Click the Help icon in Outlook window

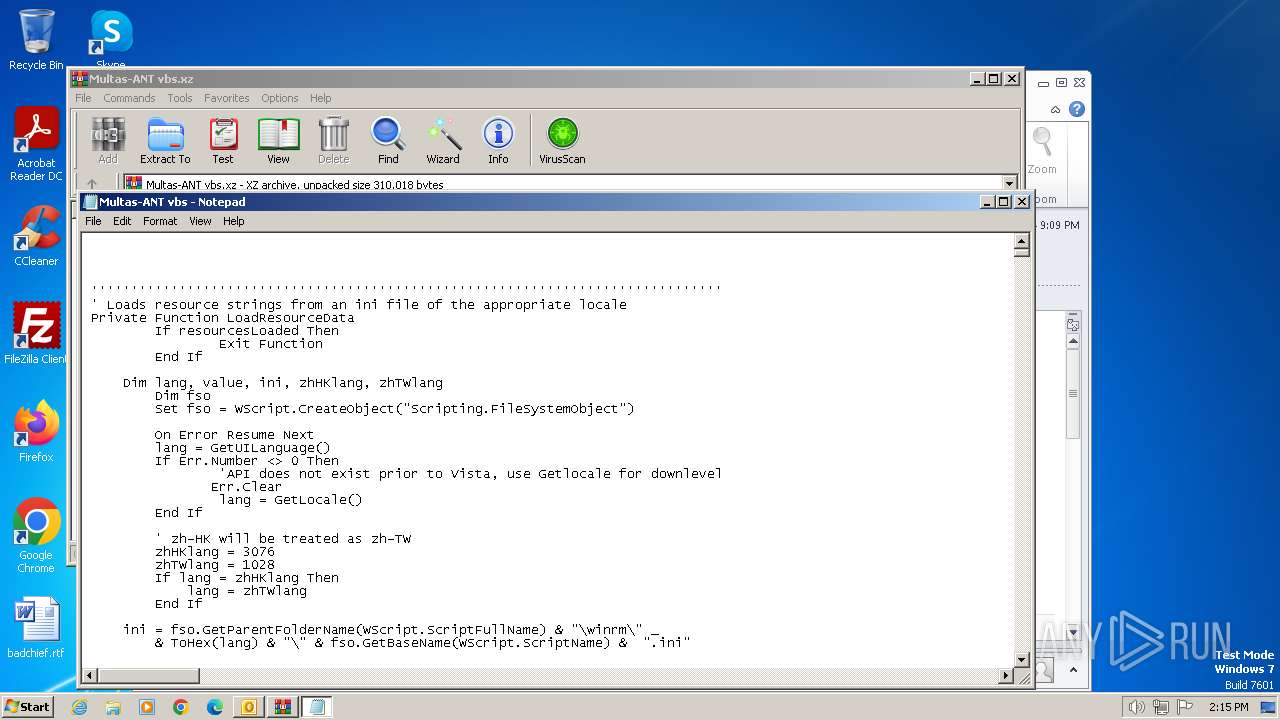click(1076, 109)
